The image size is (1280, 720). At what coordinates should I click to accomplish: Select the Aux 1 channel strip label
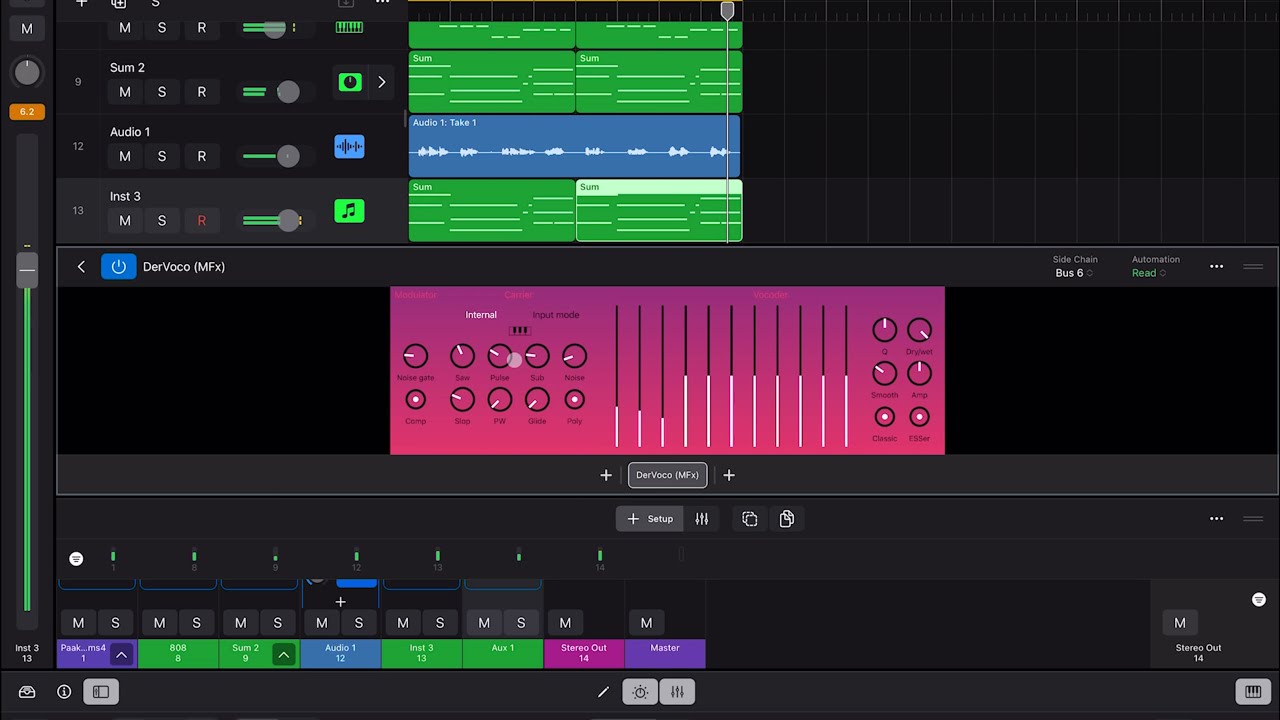point(503,654)
